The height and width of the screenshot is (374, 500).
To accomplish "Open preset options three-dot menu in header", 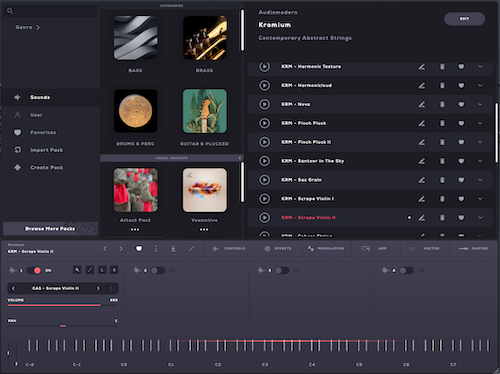I will coord(156,249).
